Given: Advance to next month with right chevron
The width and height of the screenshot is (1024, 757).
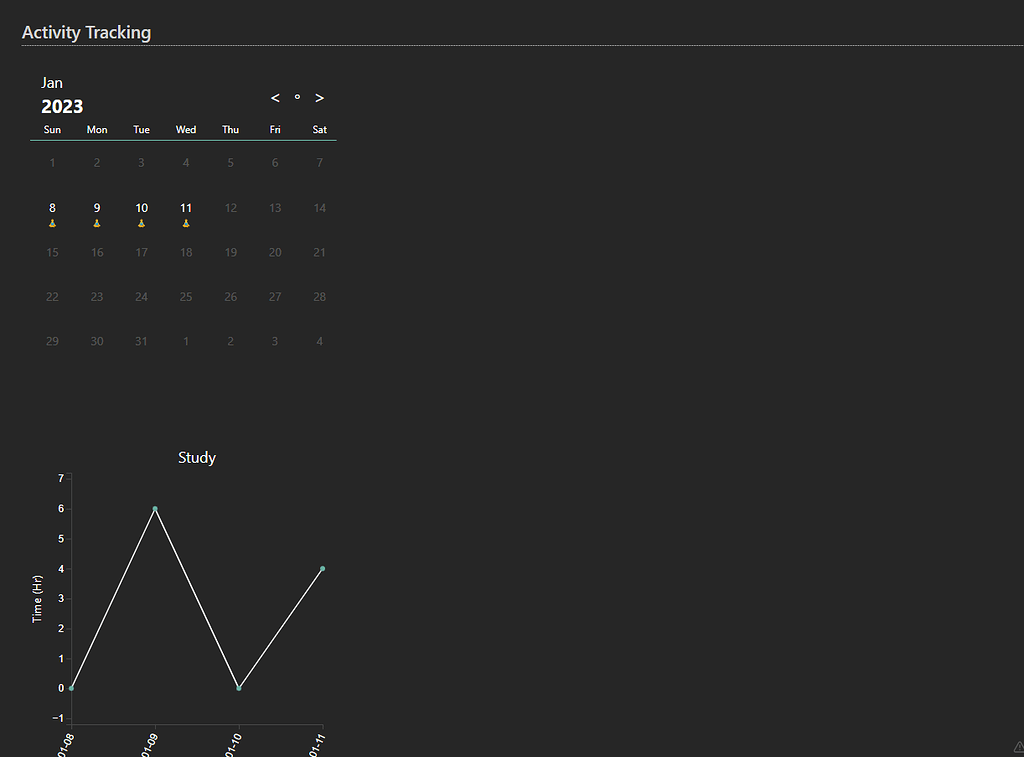Looking at the screenshot, I should point(319,97).
